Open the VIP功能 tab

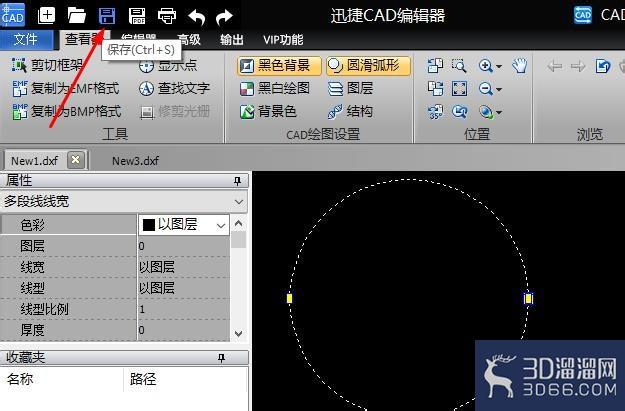click(283, 39)
